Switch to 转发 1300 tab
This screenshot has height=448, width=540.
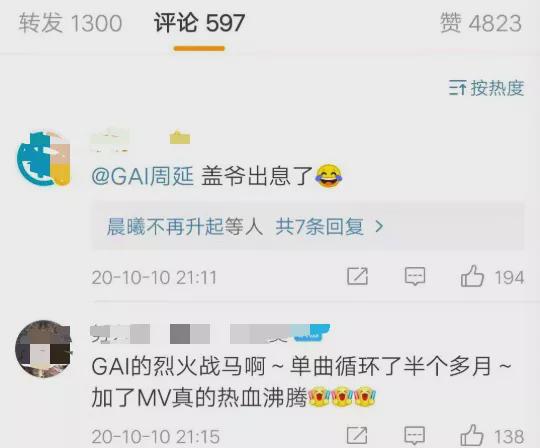click(x=70, y=23)
